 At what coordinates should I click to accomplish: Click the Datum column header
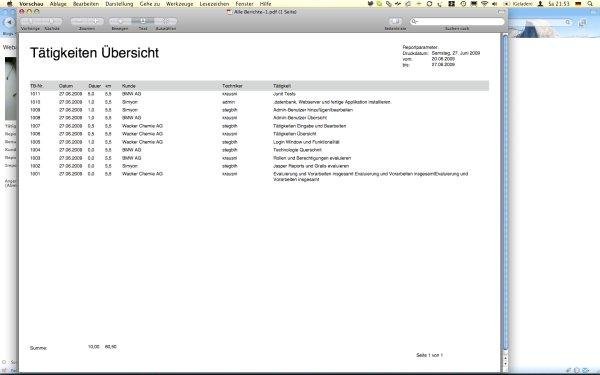[66, 86]
